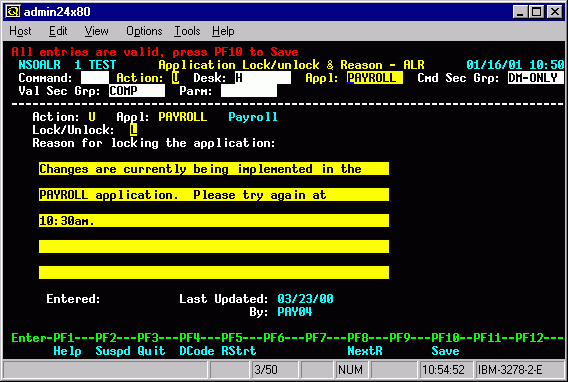Click the PF2 Suspd function key label
This screenshot has height=382, width=568.
coord(113,351)
